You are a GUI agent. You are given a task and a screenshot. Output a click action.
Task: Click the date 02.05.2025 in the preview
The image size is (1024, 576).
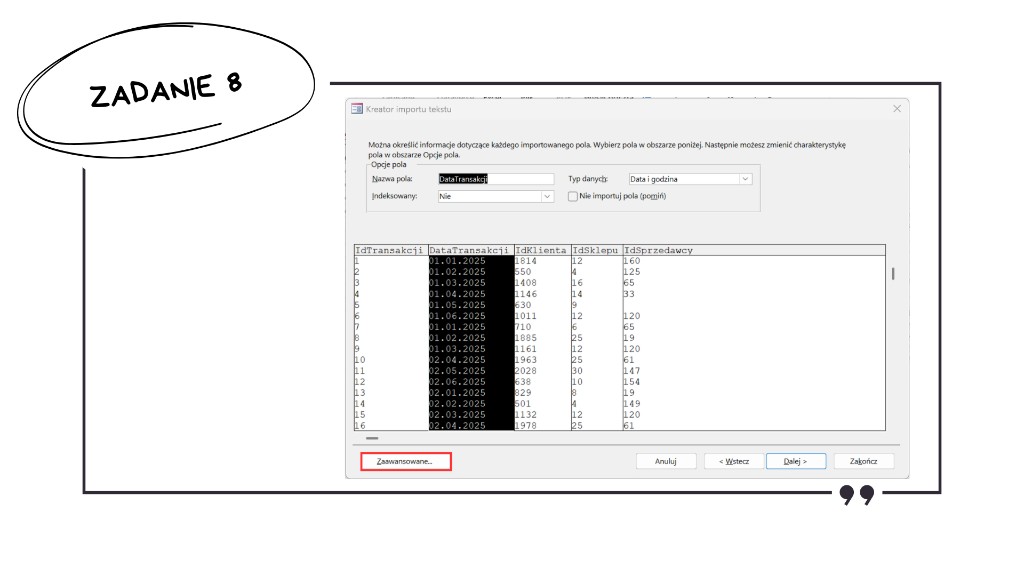(457, 371)
